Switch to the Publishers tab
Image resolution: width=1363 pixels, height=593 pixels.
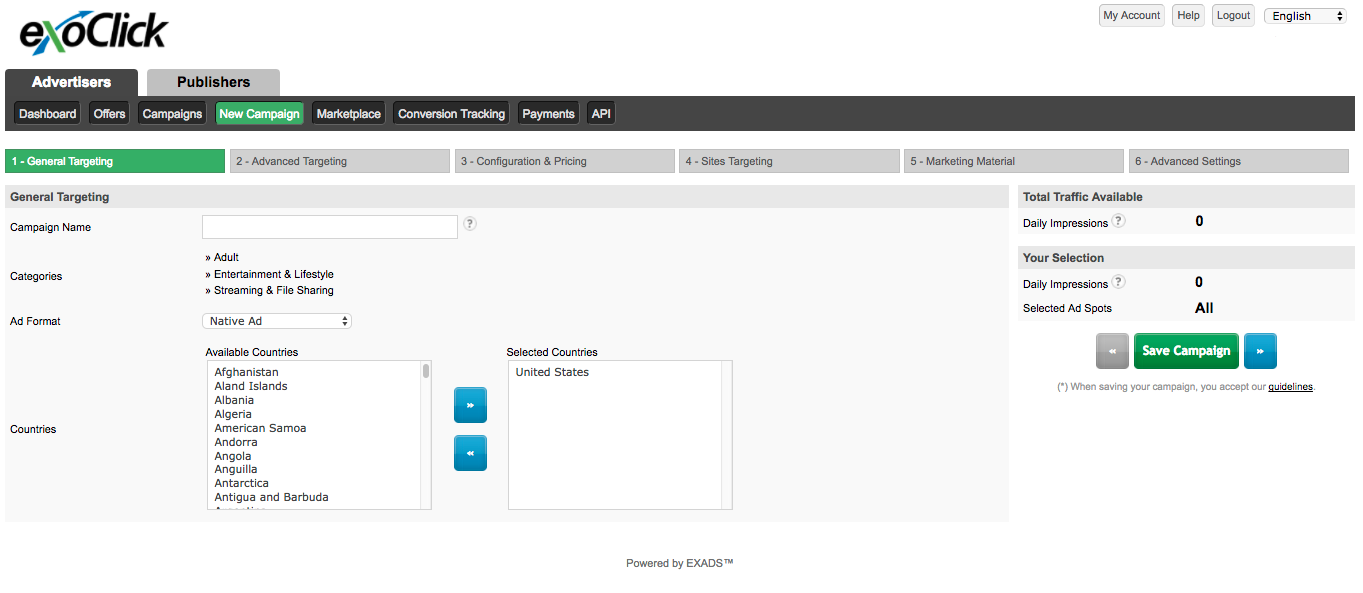tap(213, 82)
